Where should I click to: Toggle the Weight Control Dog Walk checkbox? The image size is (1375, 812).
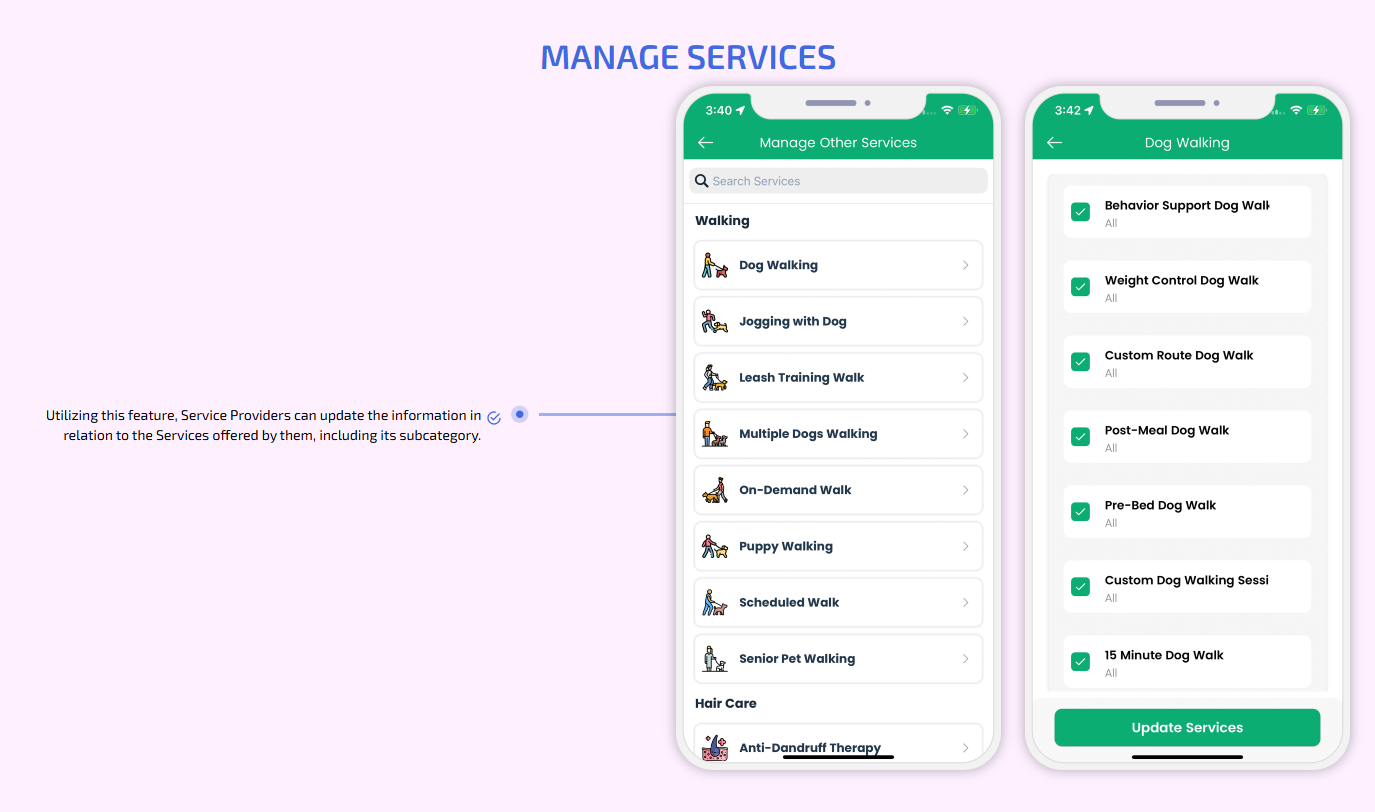click(1080, 287)
